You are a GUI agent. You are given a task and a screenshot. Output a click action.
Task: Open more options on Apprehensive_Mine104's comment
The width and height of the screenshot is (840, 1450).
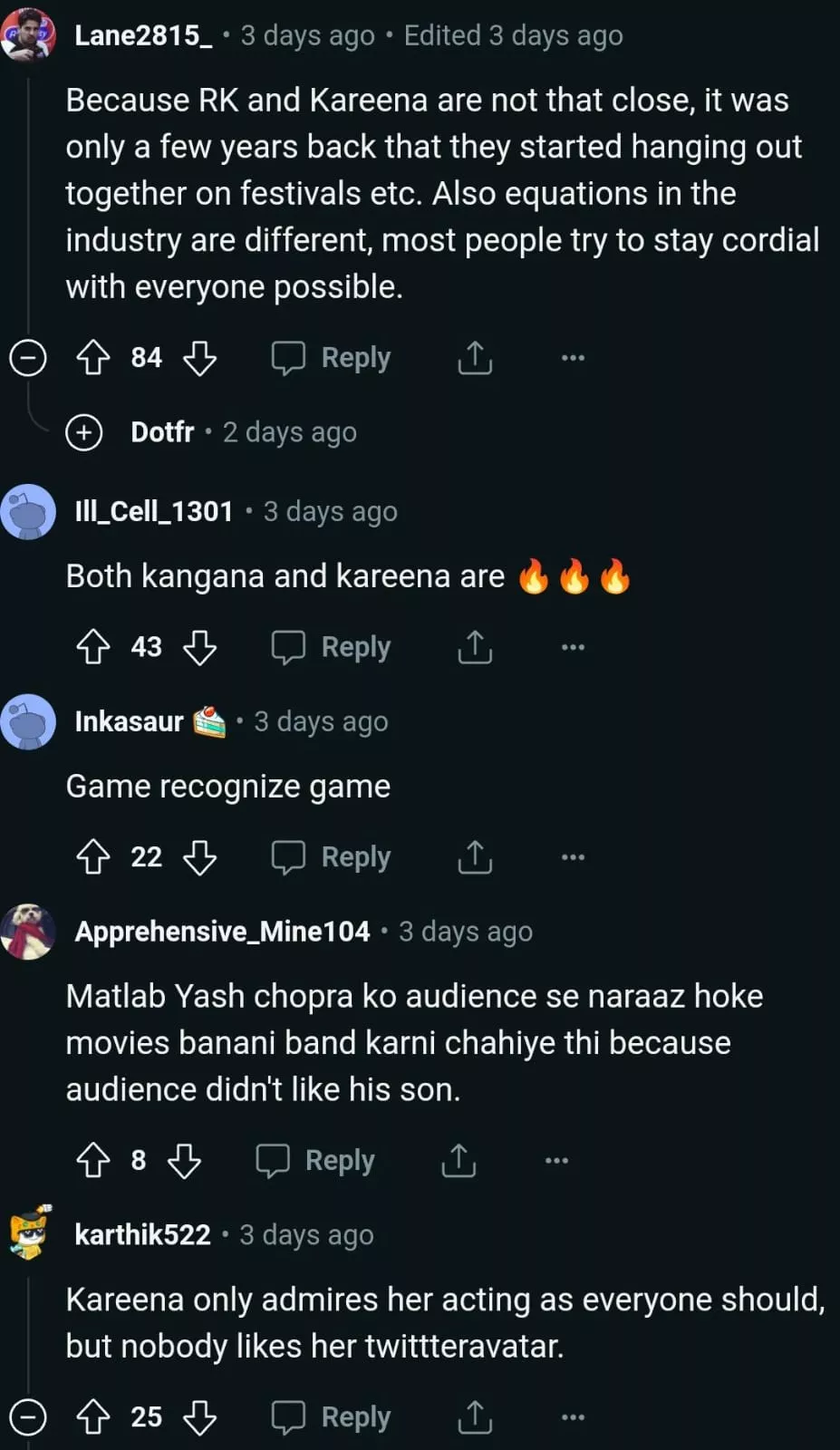(x=556, y=1160)
